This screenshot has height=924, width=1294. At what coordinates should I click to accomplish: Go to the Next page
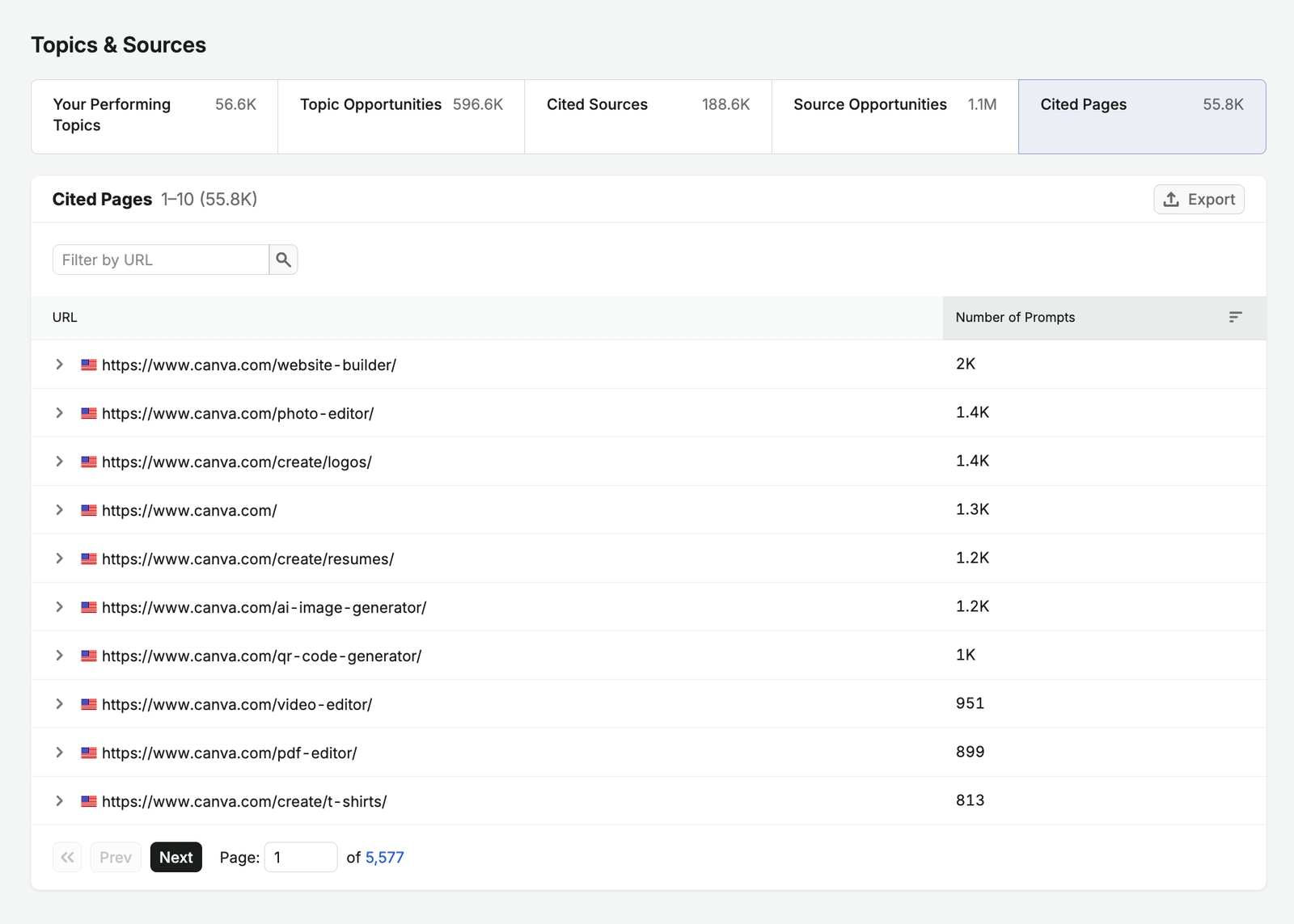[x=175, y=857]
